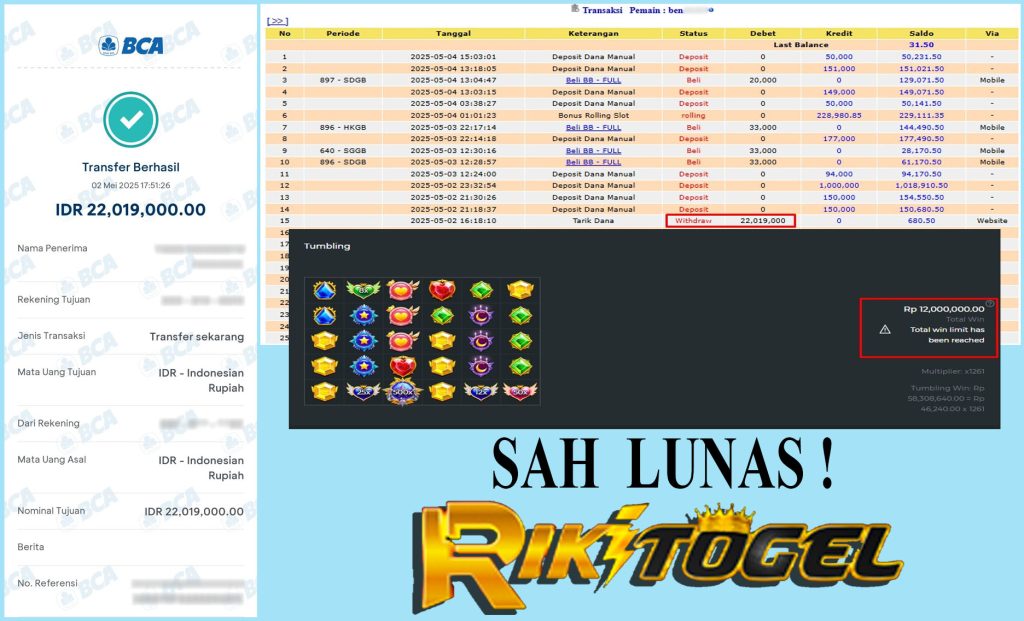Click the Debet value 22,019,000
Screen dimensions: 1024x621
click(763, 221)
